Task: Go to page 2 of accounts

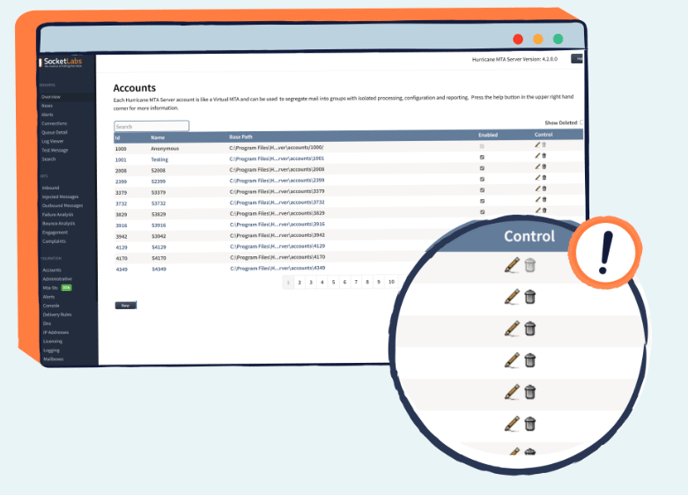Action: [299, 283]
